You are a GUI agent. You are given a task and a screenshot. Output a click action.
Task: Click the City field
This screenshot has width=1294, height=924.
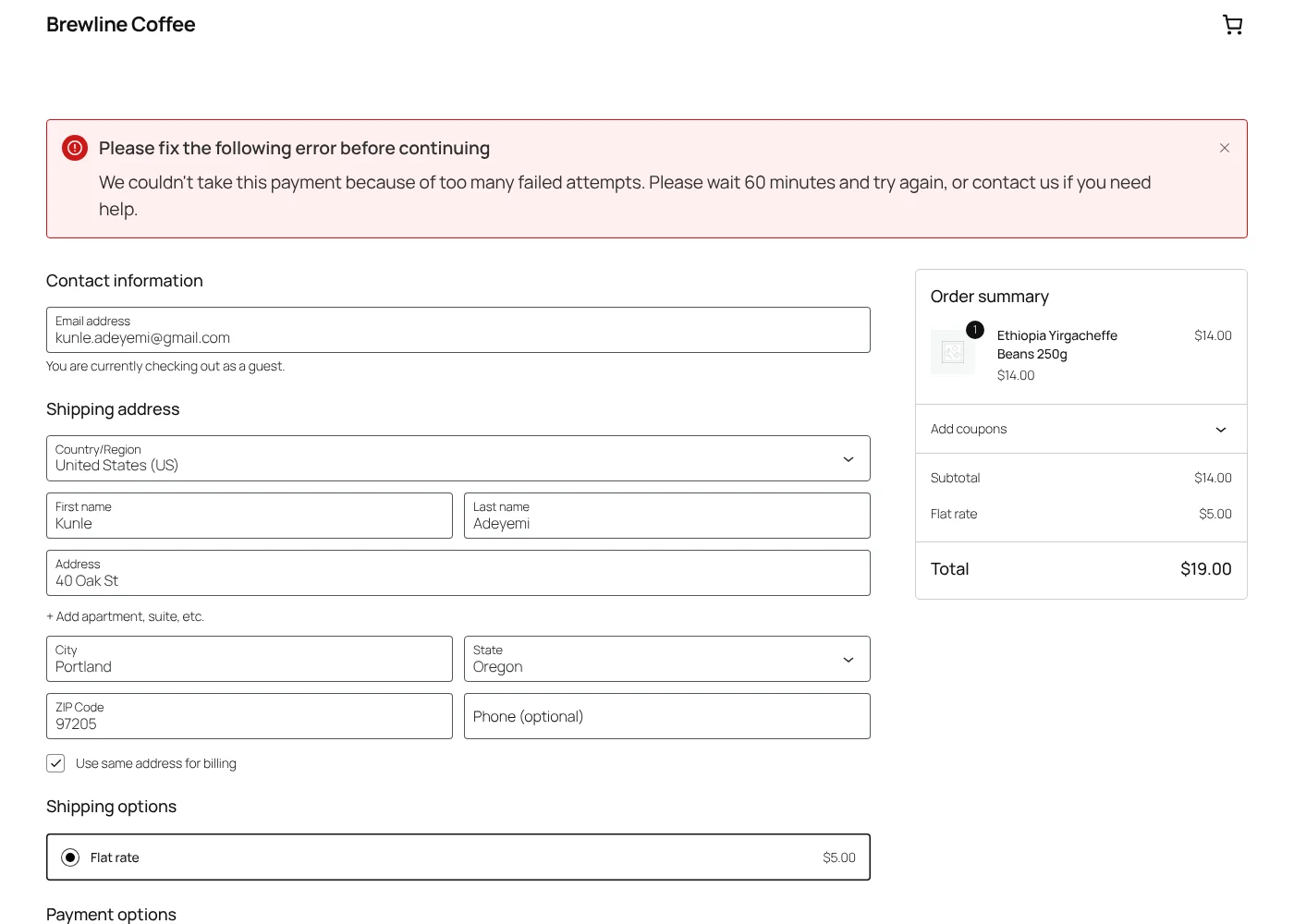(250, 659)
